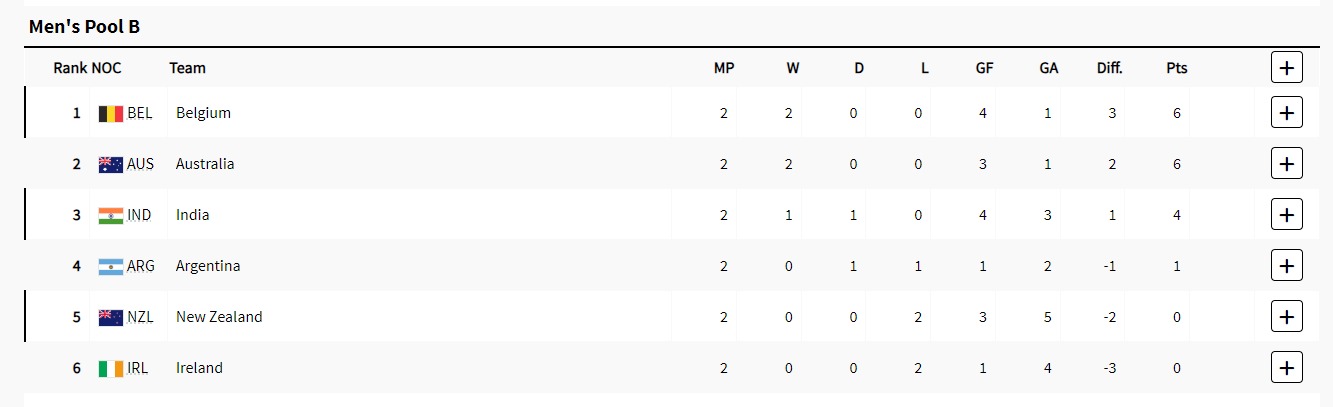Expand Belgium row details
The width and height of the screenshot is (1333, 407).
1286,113
